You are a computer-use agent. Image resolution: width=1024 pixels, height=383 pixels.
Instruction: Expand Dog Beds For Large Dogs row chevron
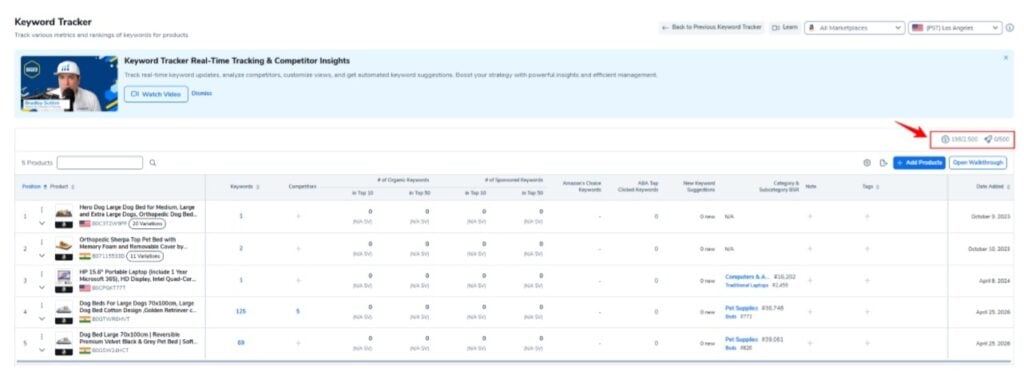42,318
